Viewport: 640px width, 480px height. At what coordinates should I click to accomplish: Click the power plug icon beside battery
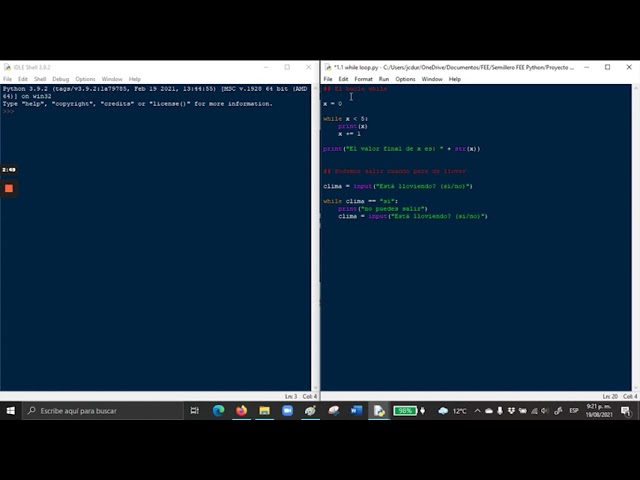tap(423, 411)
